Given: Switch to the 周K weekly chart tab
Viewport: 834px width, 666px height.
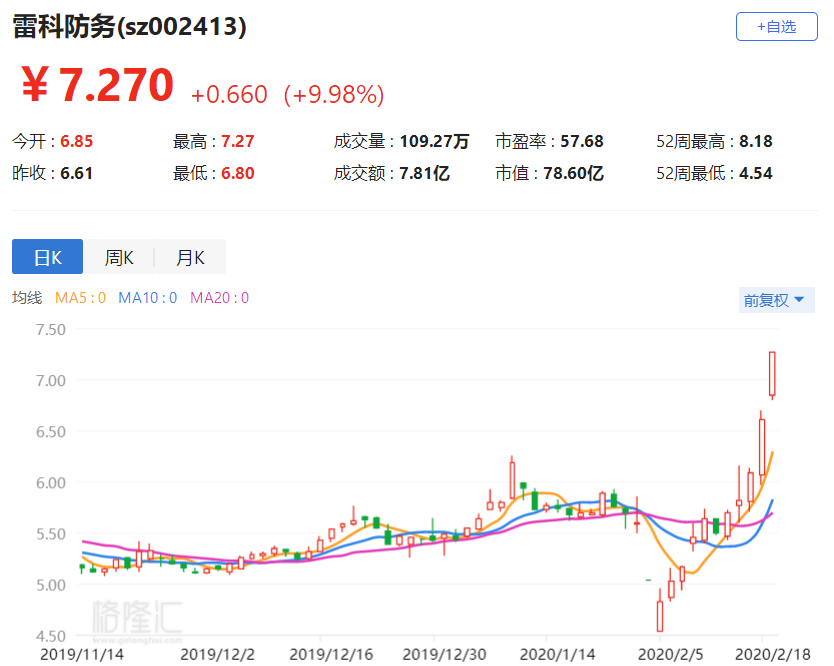Looking at the screenshot, I should coord(119,257).
